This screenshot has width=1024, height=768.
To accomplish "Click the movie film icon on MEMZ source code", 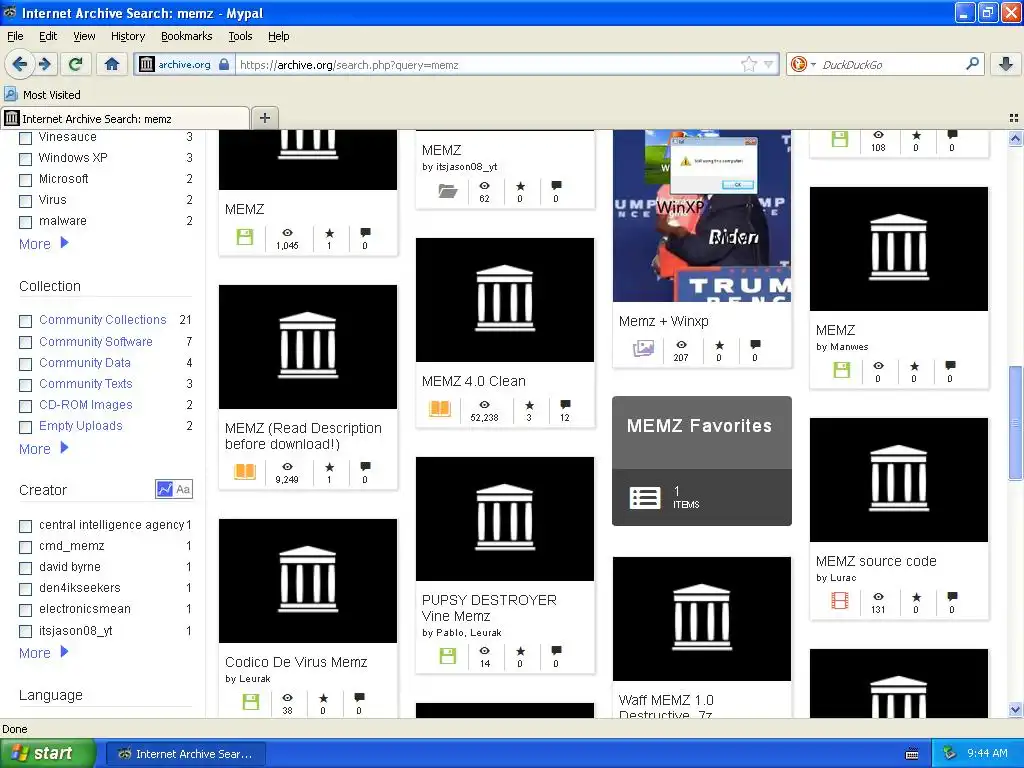I will pyautogui.click(x=840, y=600).
